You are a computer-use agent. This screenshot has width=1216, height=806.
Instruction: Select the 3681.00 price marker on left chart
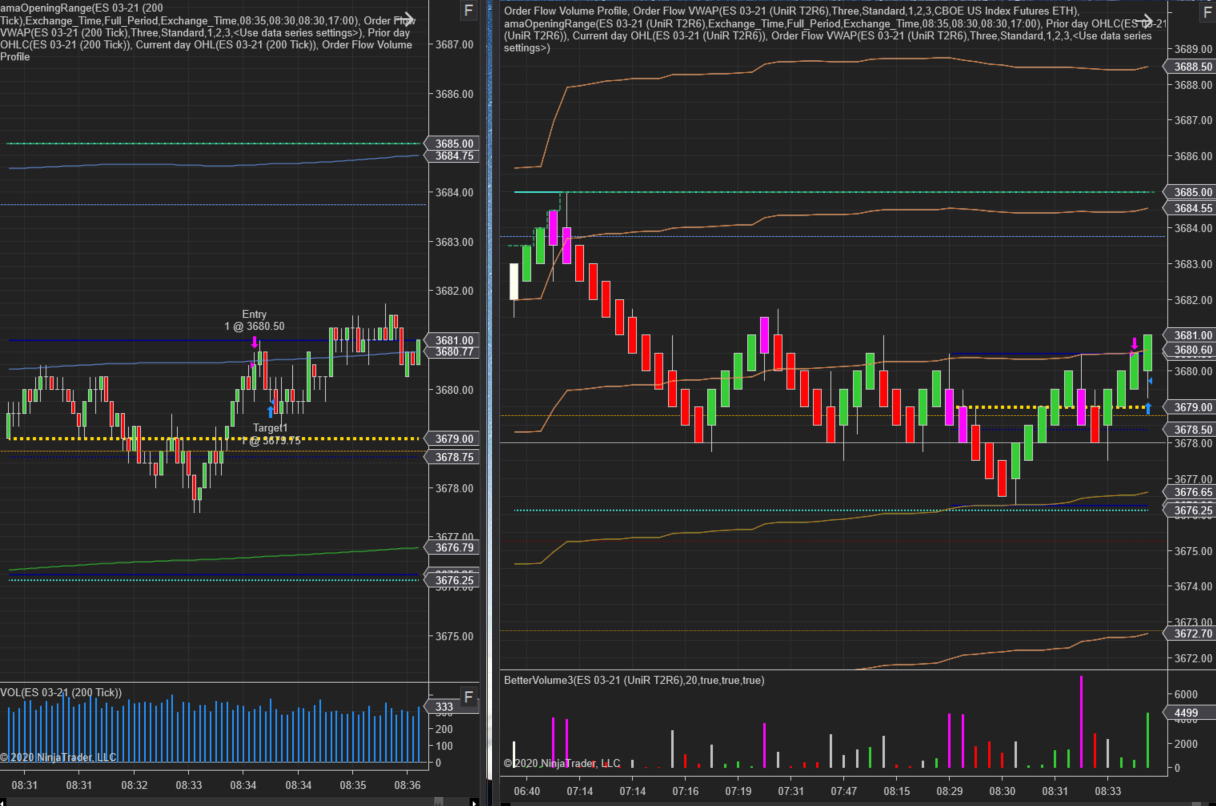[454, 340]
